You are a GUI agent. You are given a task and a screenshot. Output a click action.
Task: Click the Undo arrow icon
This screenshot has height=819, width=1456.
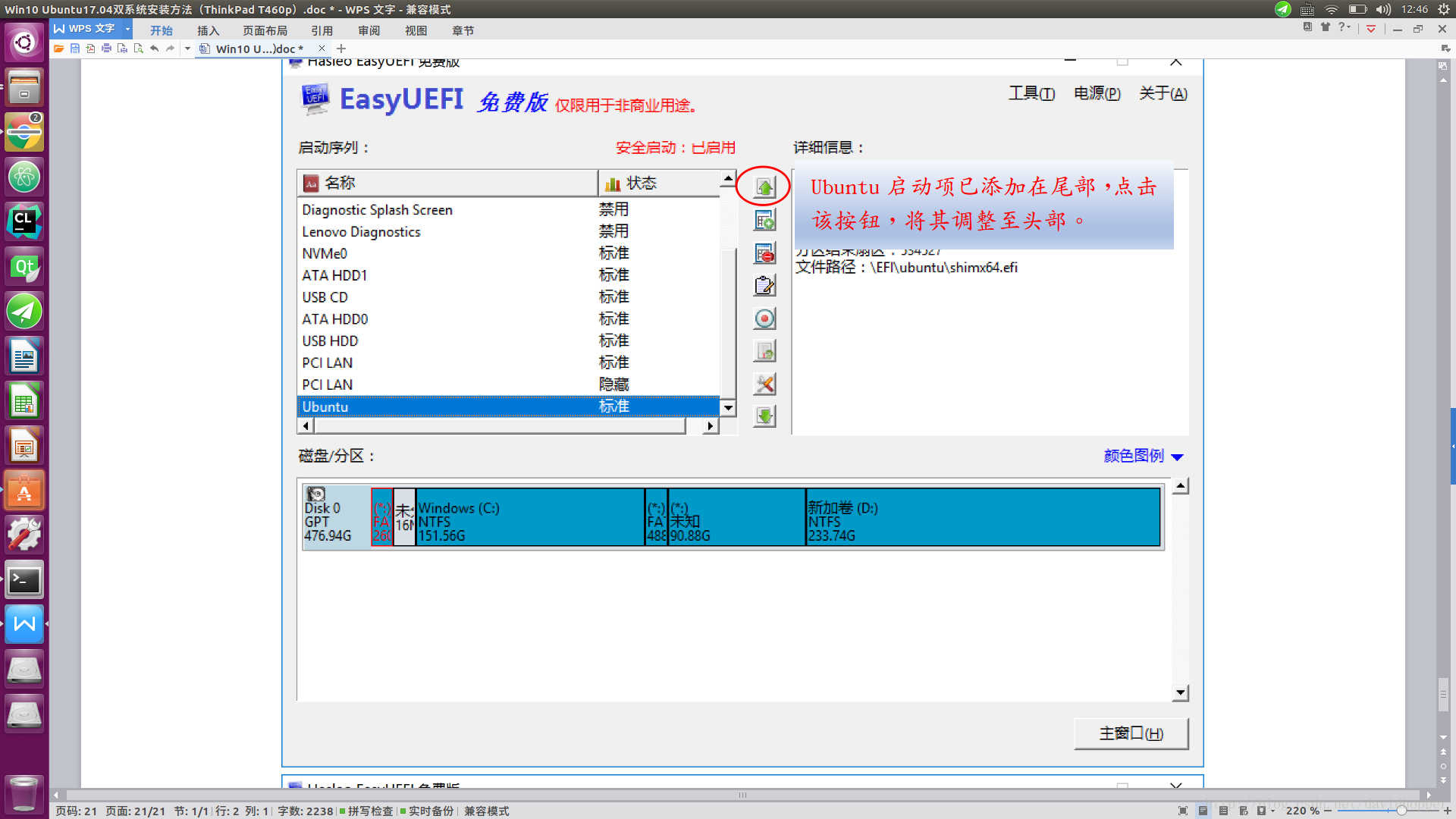click(154, 49)
